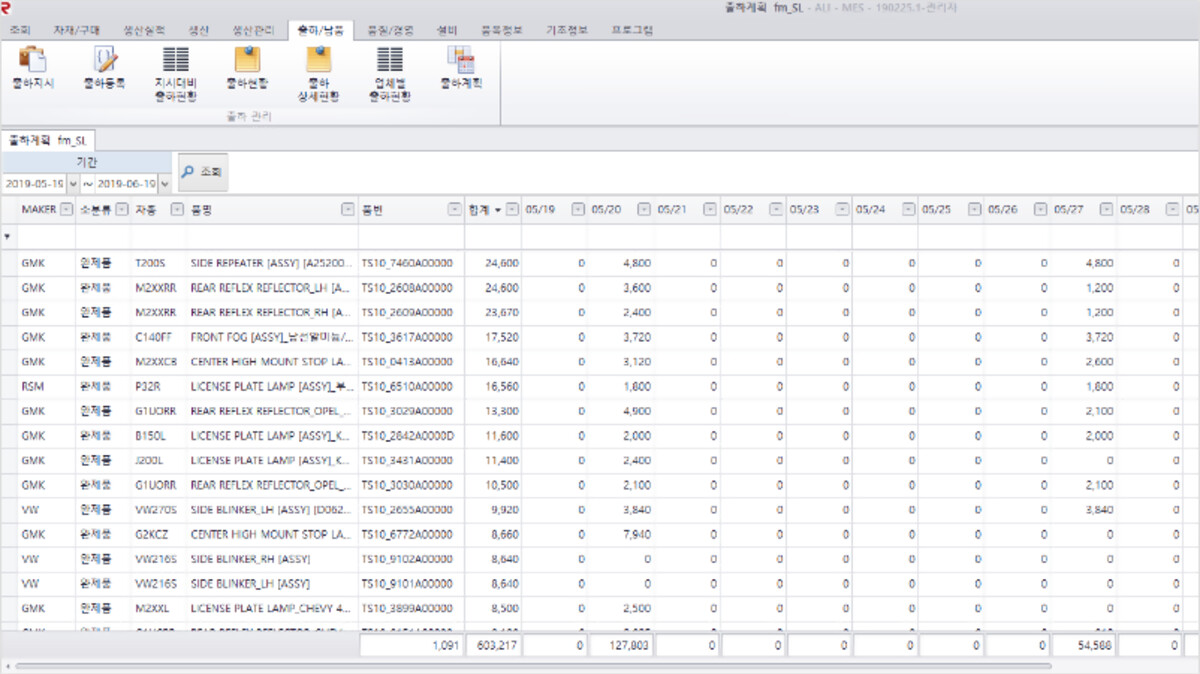1200x674 pixels.
Task: Click the filter row indicator arrow
Action: (8, 237)
